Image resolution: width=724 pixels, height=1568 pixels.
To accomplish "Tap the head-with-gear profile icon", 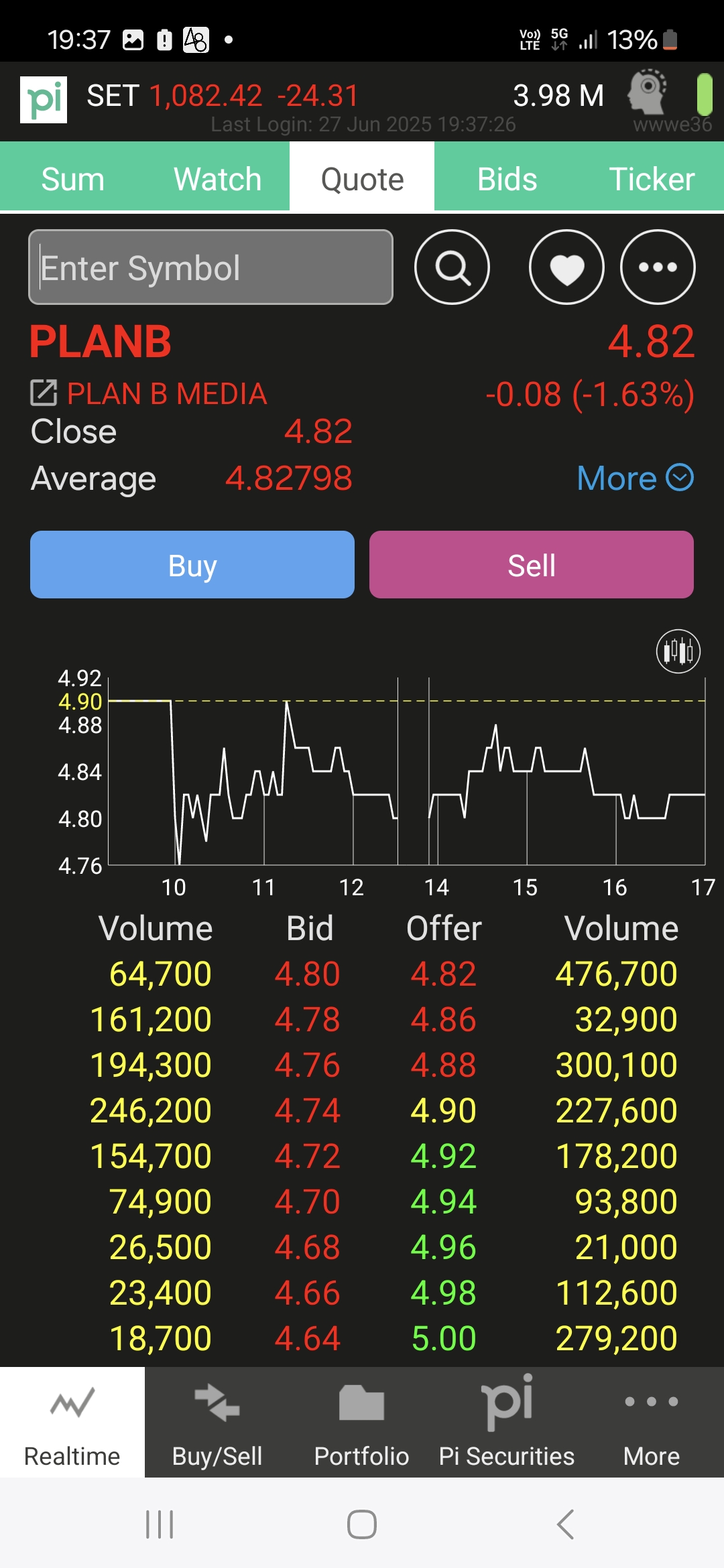I will 648,92.
